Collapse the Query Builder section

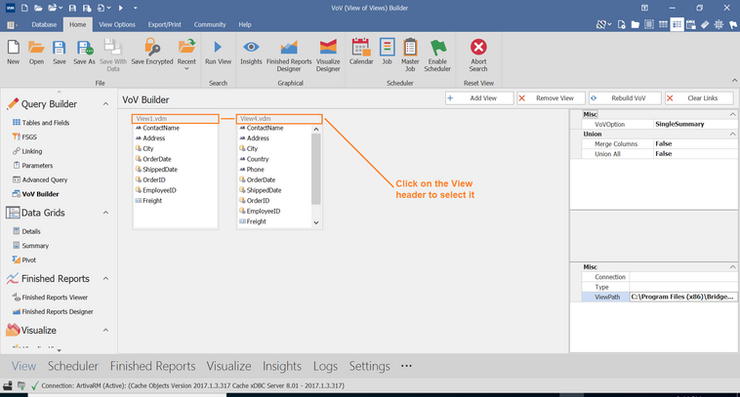coord(106,104)
